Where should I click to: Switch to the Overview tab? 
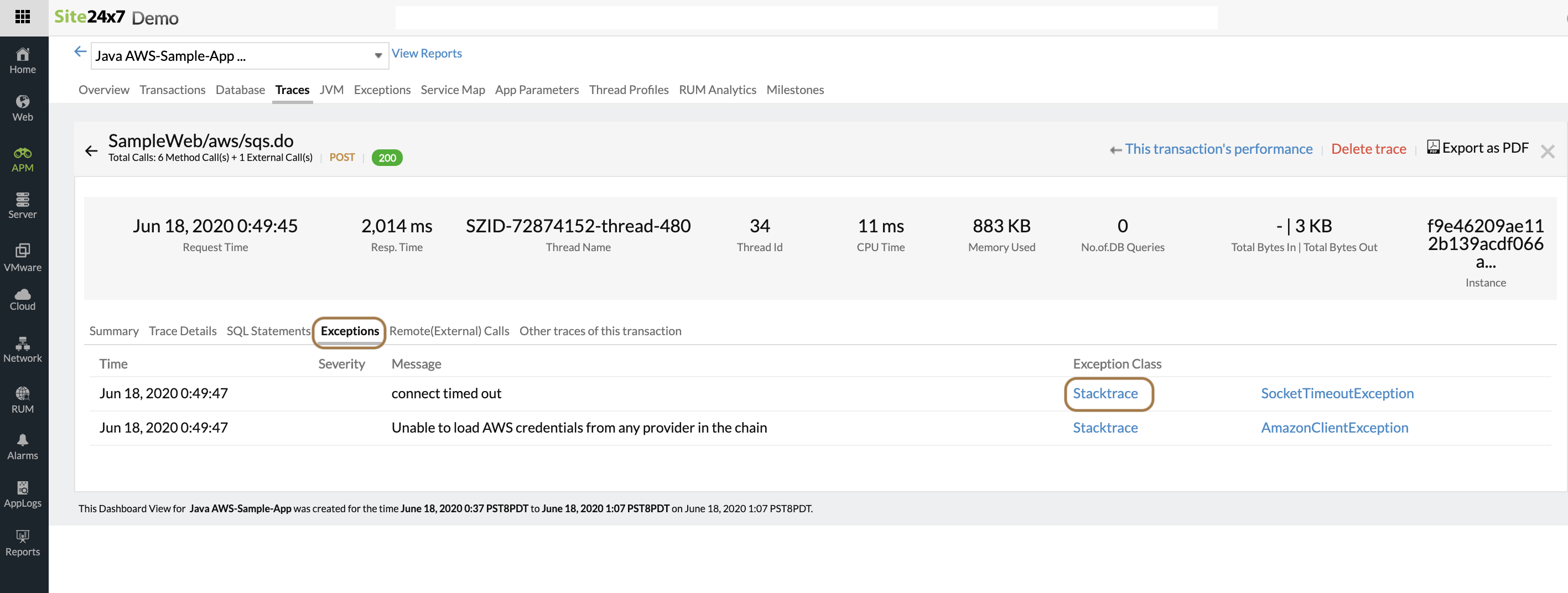click(x=103, y=90)
